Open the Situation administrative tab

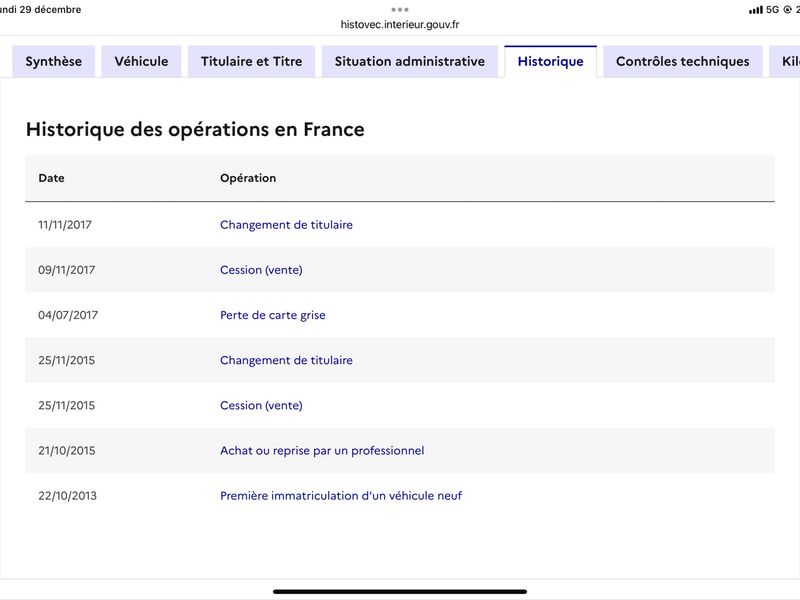tap(410, 61)
